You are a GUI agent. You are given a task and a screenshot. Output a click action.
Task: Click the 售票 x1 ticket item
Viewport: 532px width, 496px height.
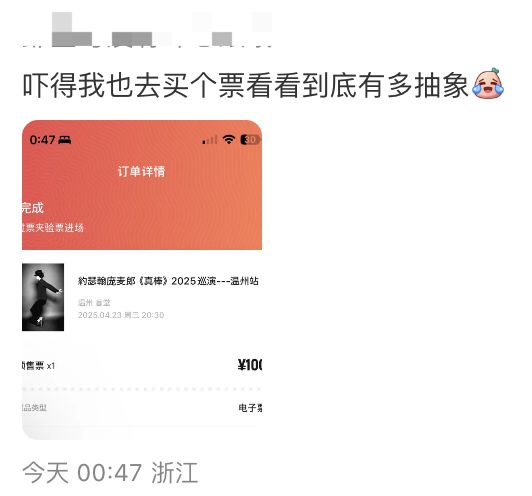tap(38, 366)
